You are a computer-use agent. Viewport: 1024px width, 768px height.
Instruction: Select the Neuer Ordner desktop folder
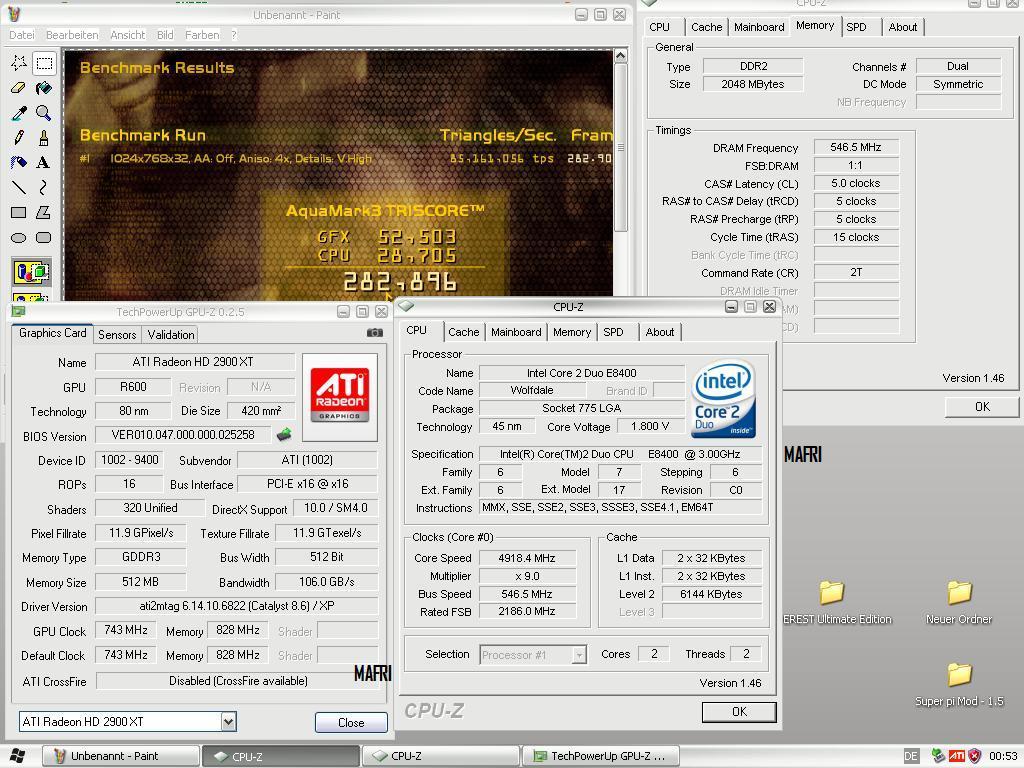click(959, 602)
